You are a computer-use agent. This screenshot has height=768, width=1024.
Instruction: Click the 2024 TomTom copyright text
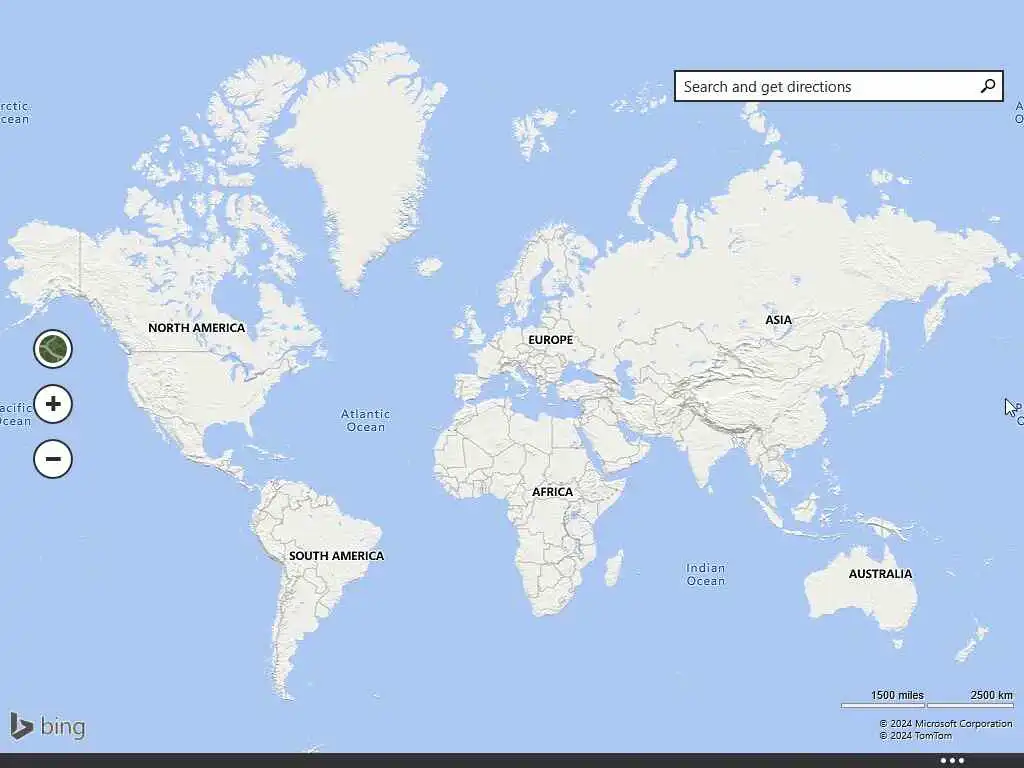916,736
